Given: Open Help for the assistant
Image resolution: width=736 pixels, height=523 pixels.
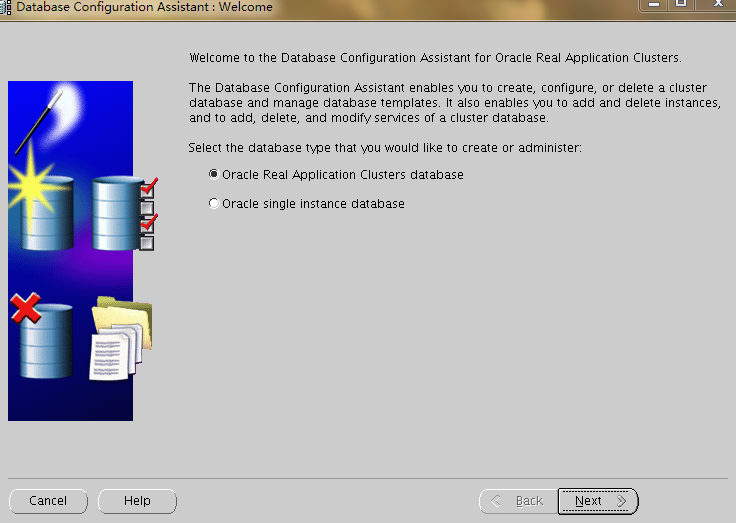Looking at the screenshot, I should [x=137, y=501].
